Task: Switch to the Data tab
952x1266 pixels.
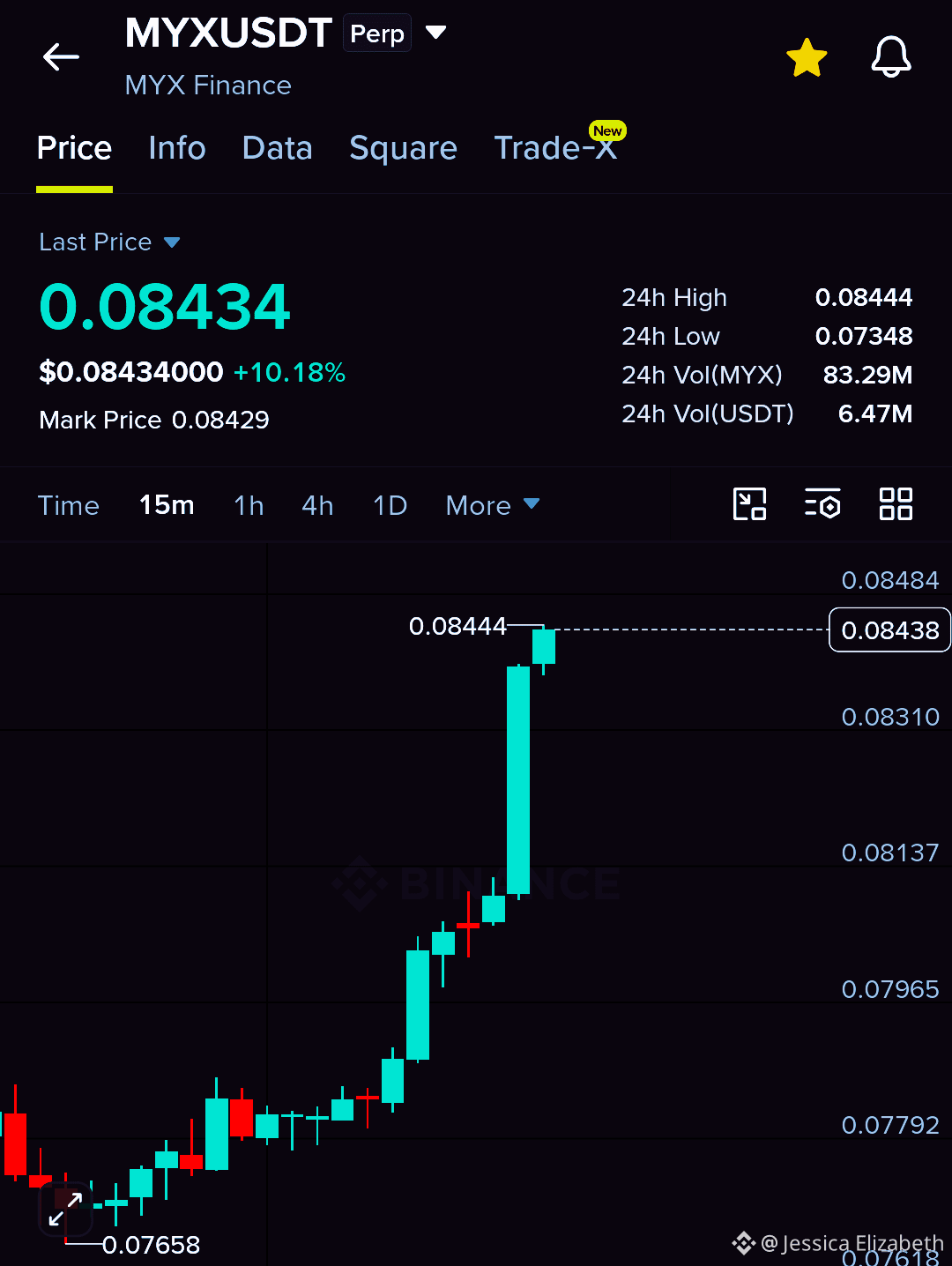Action: [278, 148]
